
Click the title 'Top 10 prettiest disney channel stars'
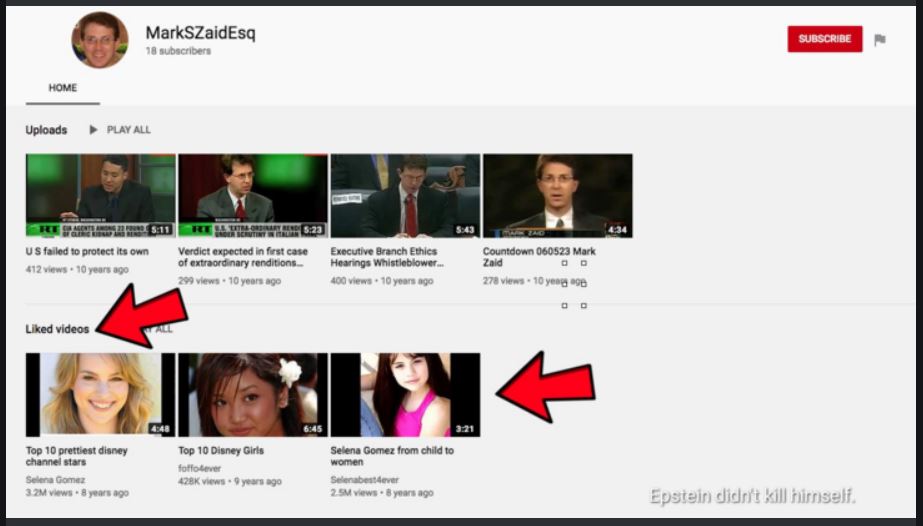(77, 456)
